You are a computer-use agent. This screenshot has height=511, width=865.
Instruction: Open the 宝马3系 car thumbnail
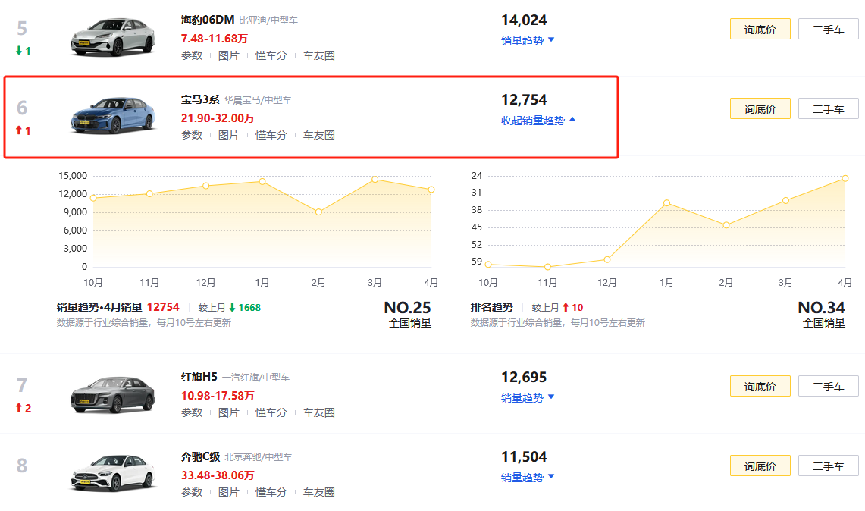tap(113, 115)
